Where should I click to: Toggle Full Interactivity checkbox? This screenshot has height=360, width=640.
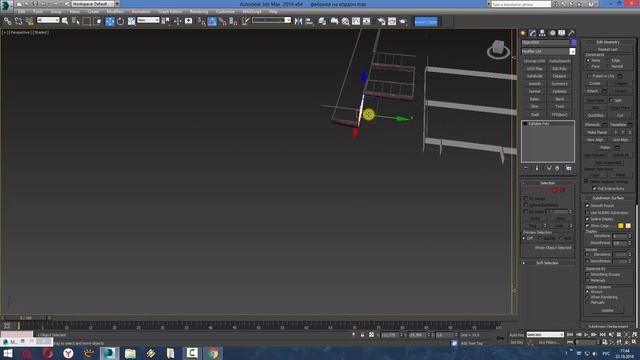tap(594, 189)
